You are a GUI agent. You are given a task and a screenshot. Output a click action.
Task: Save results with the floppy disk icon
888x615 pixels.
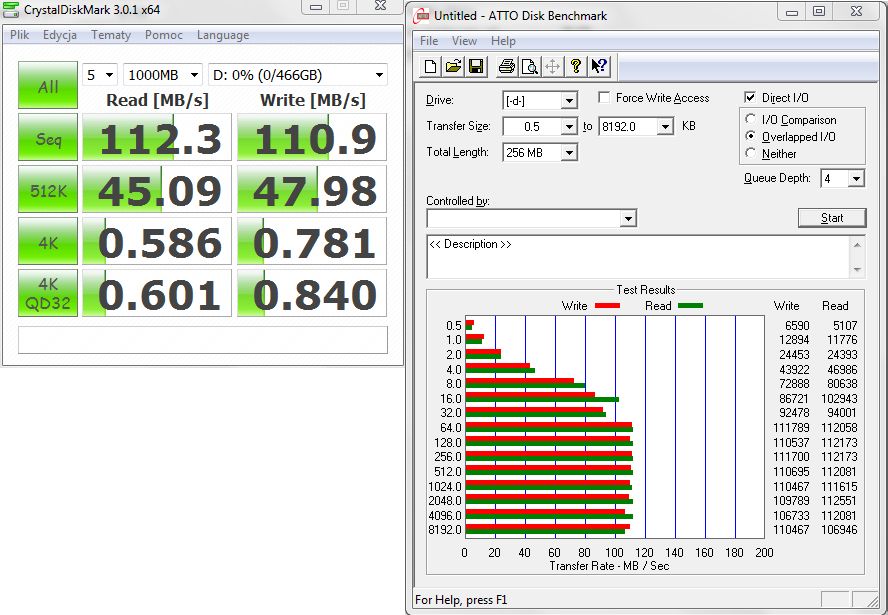pyautogui.click(x=476, y=67)
